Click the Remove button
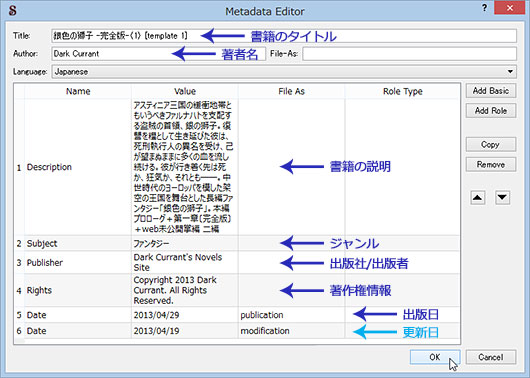530x378 pixels. pos(491,164)
